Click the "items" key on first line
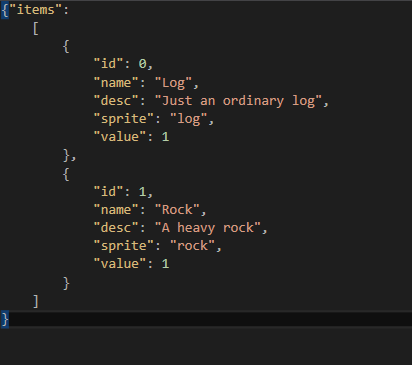412x365 pixels. tap(36, 10)
